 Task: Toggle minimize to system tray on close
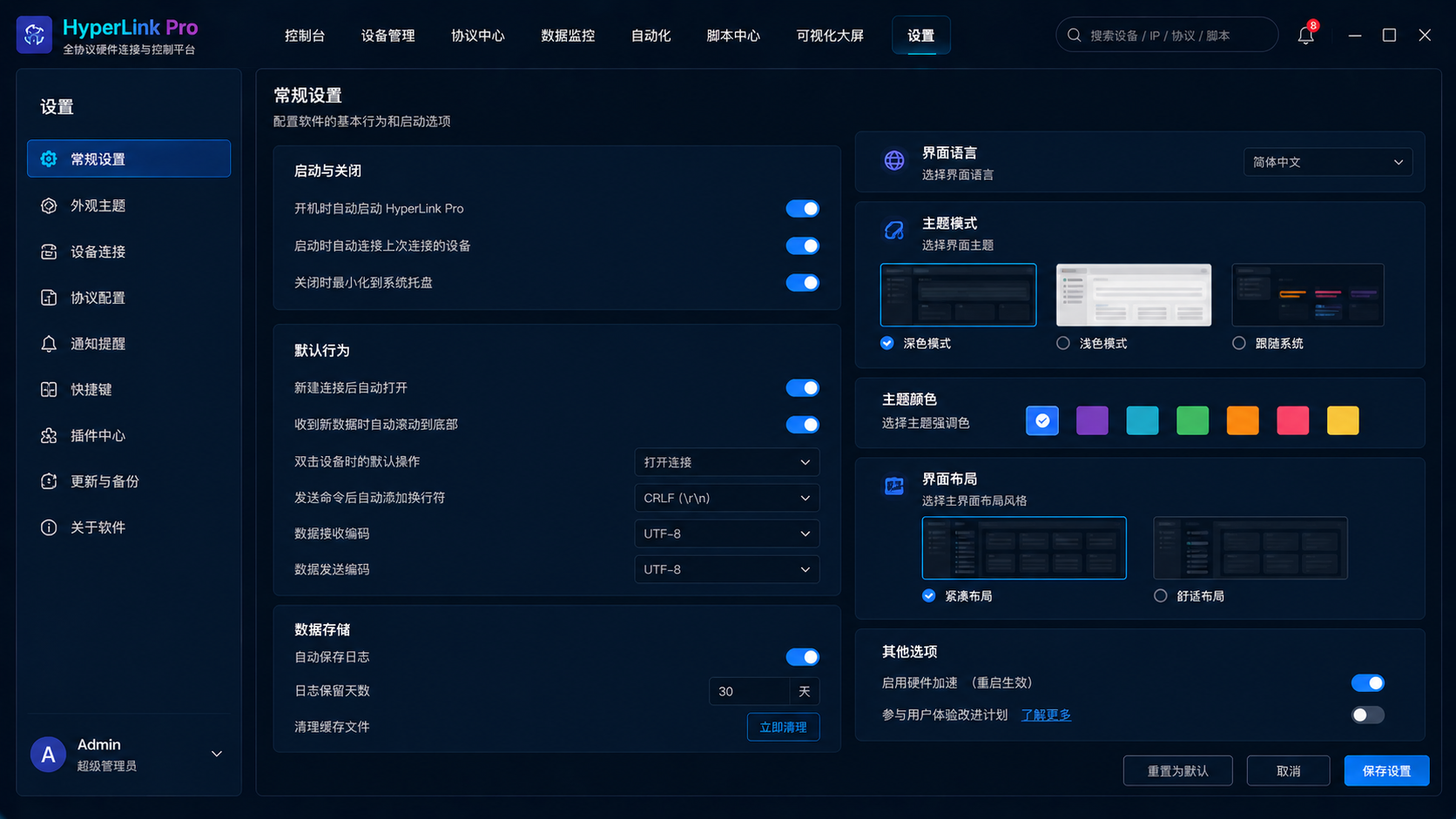pyautogui.click(x=802, y=283)
